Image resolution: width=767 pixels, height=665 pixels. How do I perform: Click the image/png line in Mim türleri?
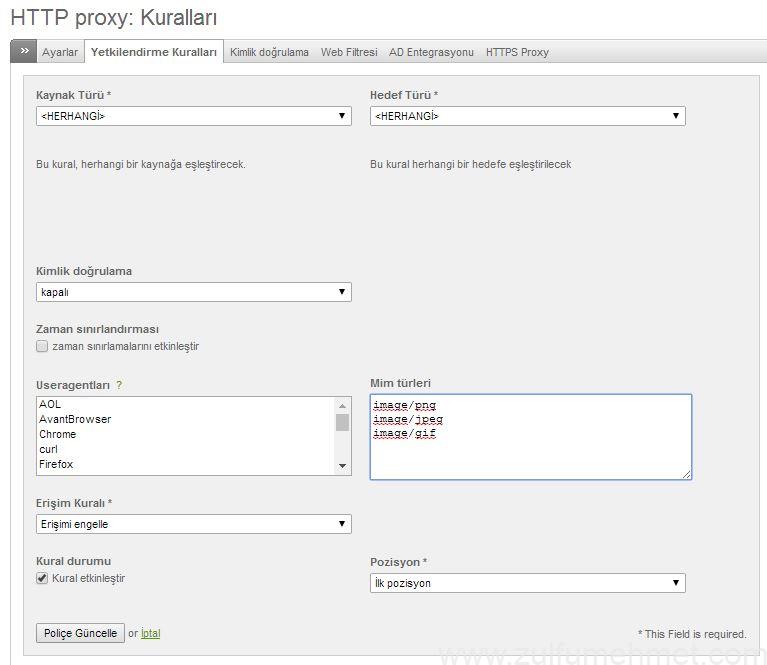[405, 405]
